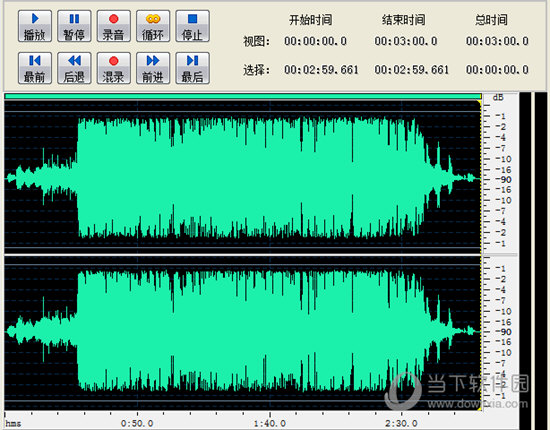The image size is (550, 430).
Task: Click the selection total time 00:00:00.0
Action: 497,69
